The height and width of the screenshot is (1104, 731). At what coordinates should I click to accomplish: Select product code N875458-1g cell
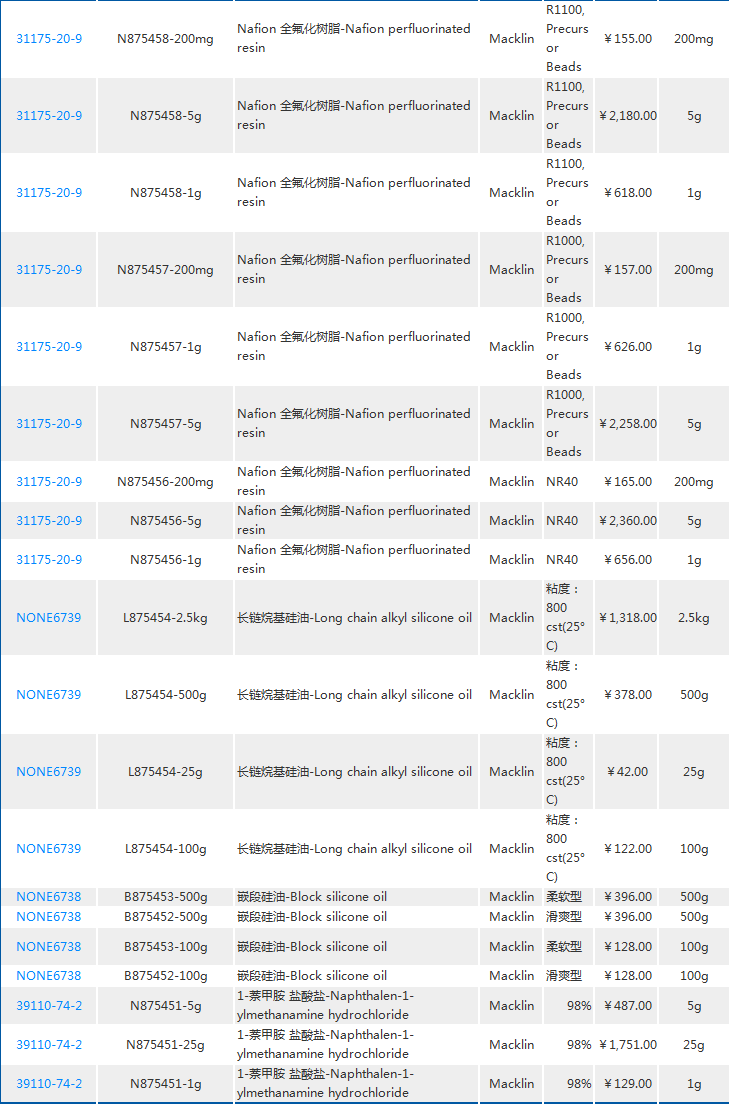pos(165,193)
